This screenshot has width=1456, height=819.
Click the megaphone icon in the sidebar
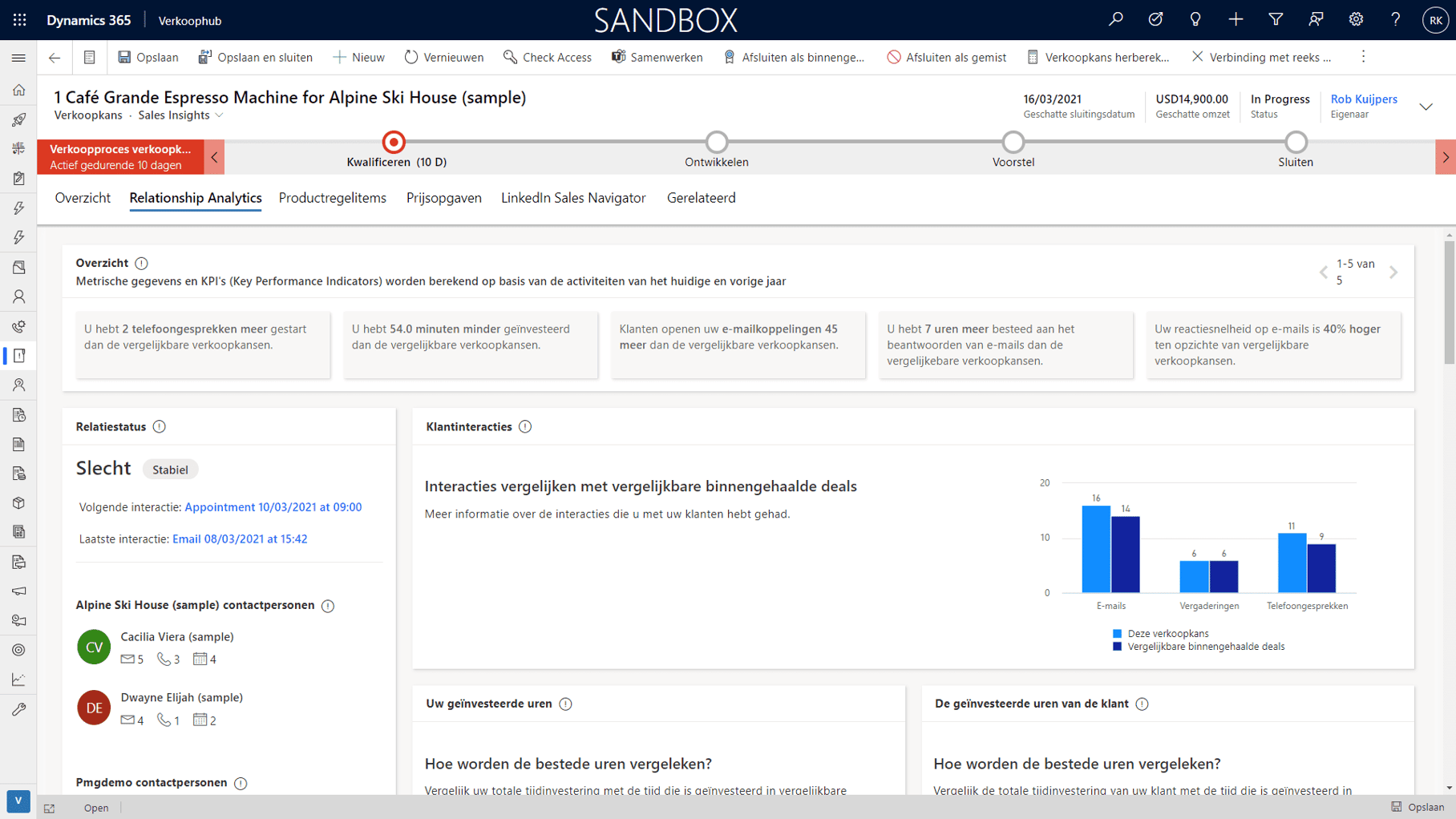[18, 591]
